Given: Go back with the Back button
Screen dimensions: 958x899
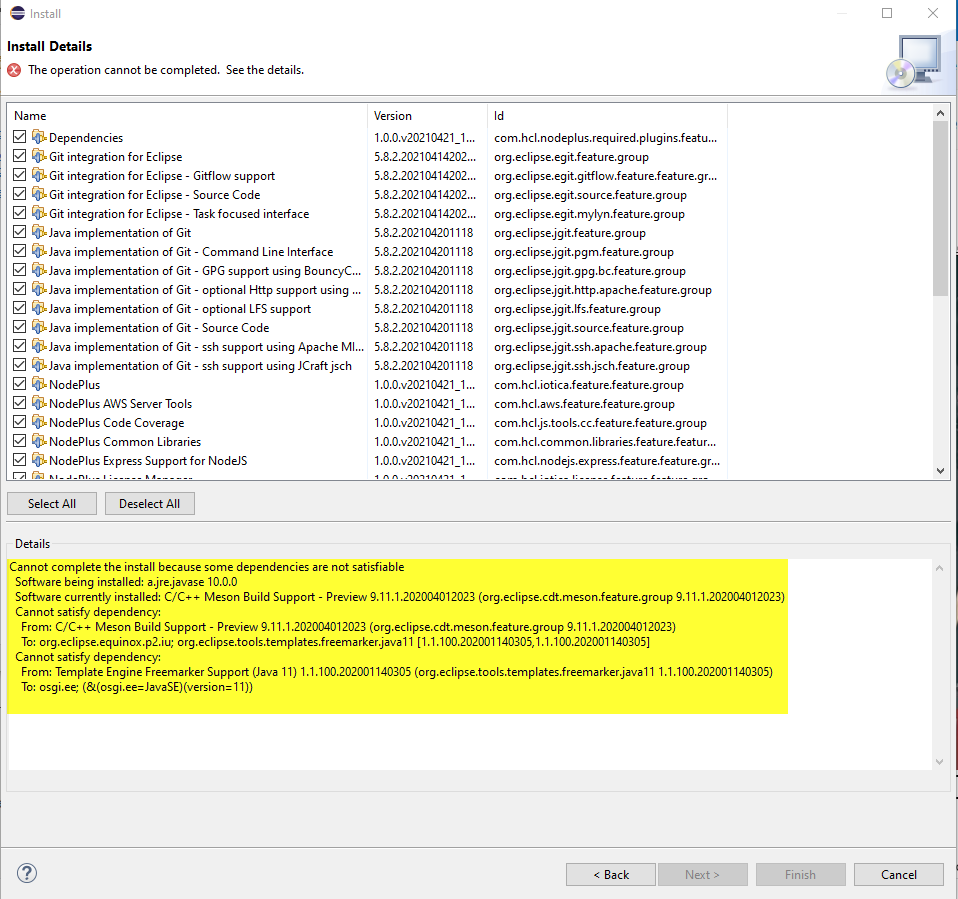Looking at the screenshot, I should point(610,874).
